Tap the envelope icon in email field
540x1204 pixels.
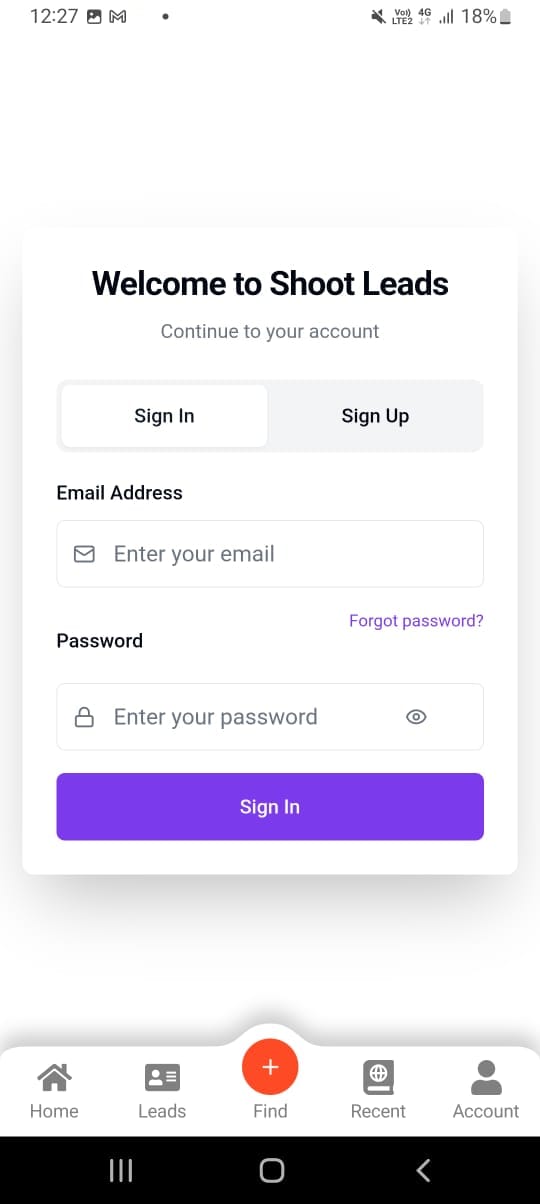coord(85,554)
